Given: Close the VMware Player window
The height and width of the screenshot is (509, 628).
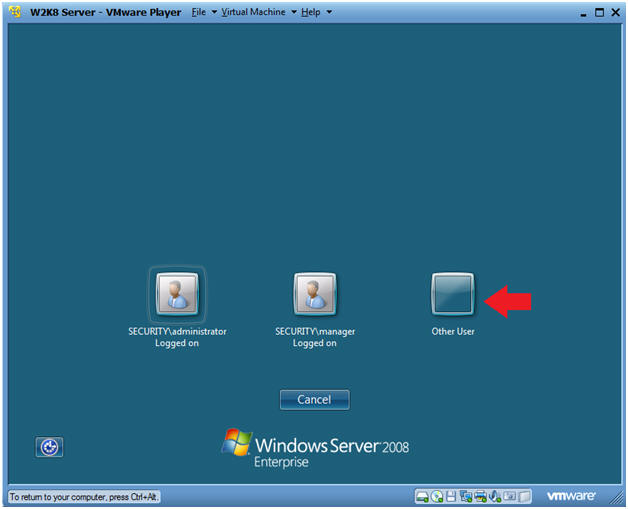Looking at the screenshot, I should (616, 12).
